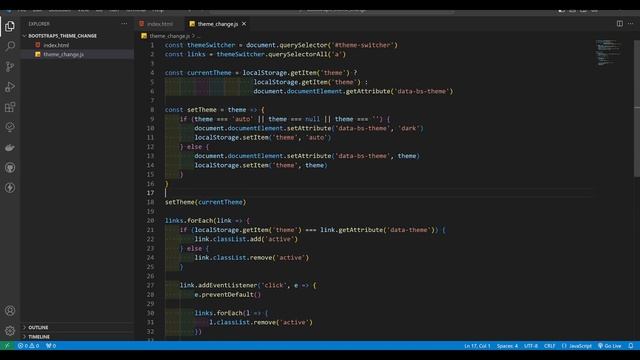Click 'link.addEventListener' on line 27
Viewport: 640px width, 360px height.
coord(218,285)
